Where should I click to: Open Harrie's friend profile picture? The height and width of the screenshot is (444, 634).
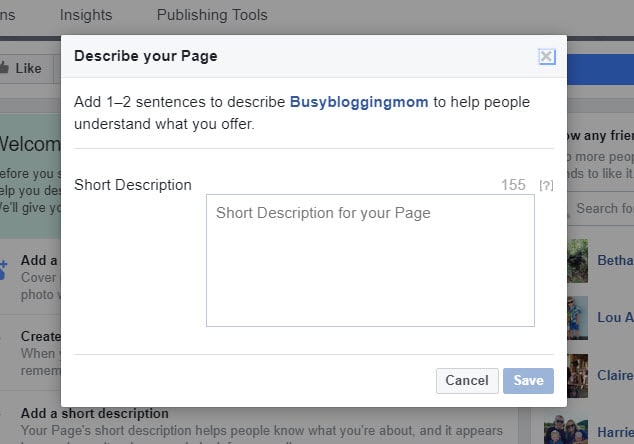pos(566,429)
